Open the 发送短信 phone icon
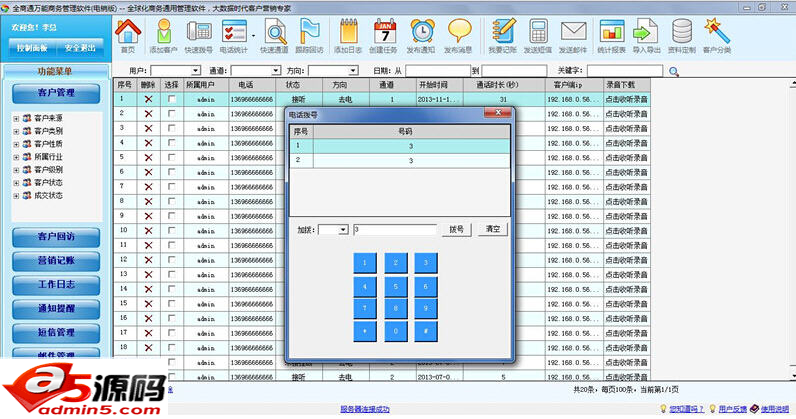This screenshot has width=796, height=419. point(538,31)
